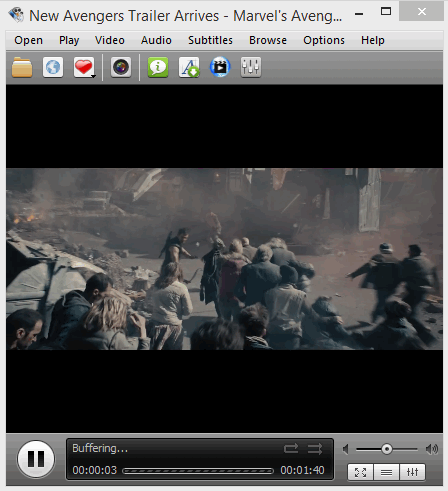The width and height of the screenshot is (448, 491).
Task: Open the Subtitles menu
Action: (210, 40)
